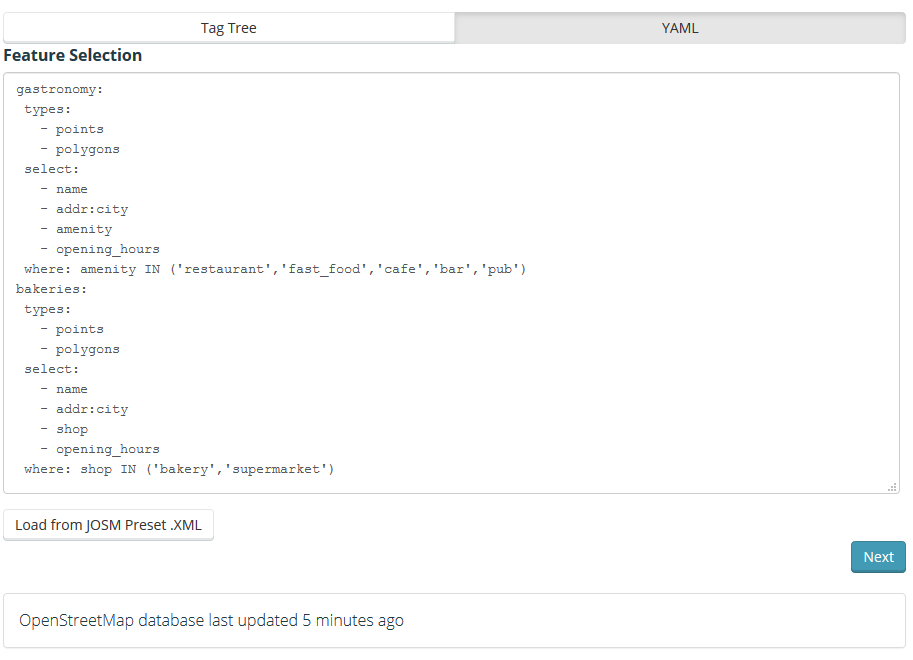Place cursor on '- amenity' select entry
The height and width of the screenshot is (660, 913).
pos(77,229)
